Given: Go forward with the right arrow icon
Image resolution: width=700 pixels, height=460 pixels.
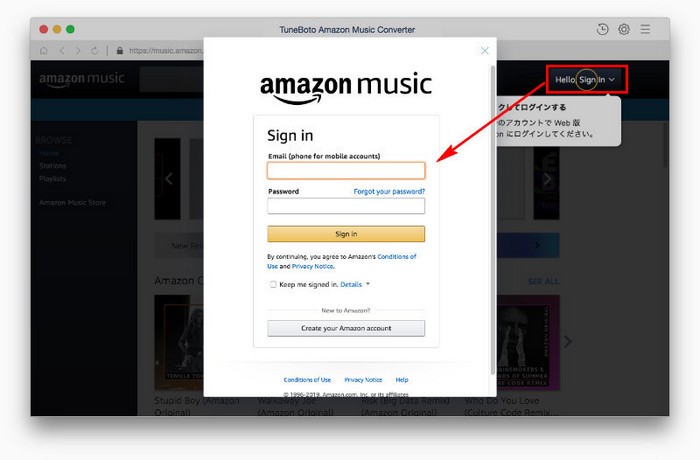Looking at the screenshot, I should pyautogui.click(x=78, y=50).
